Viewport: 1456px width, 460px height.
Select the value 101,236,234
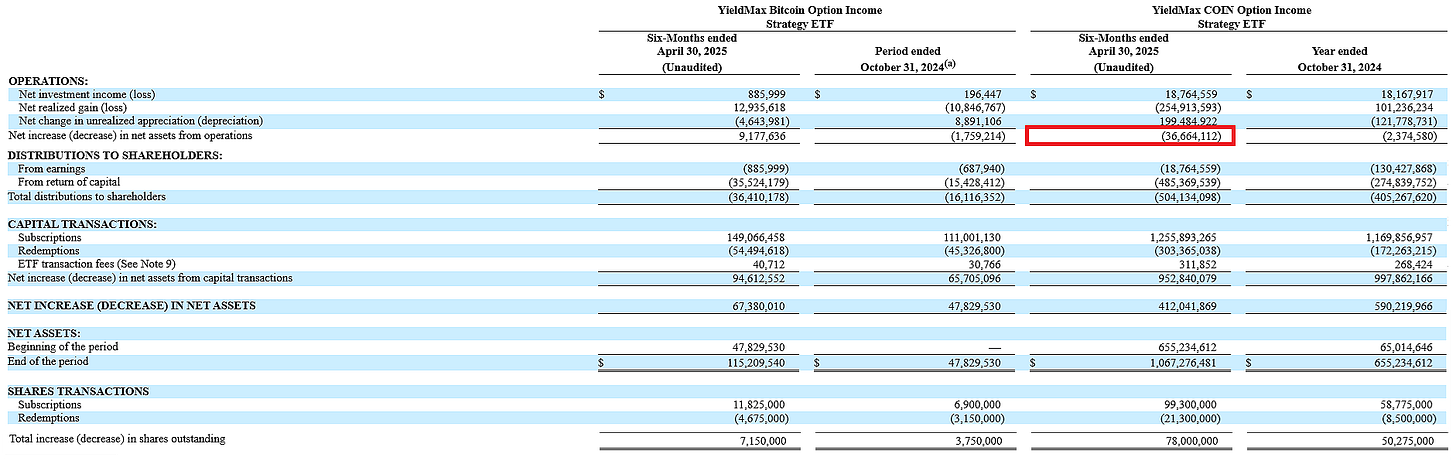click(x=1405, y=107)
